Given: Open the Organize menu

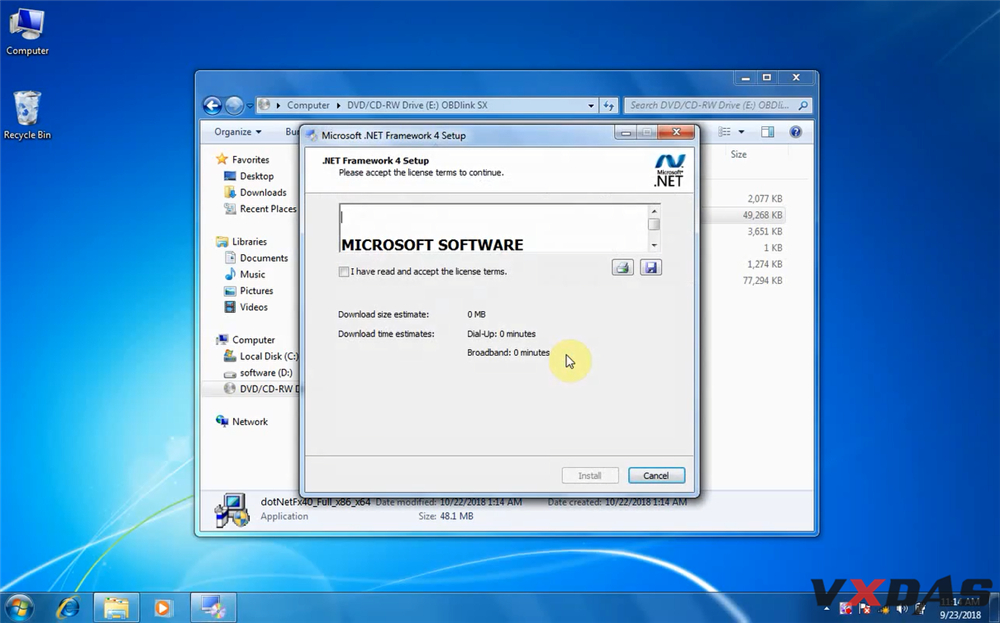Looking at the screenshot, I should (x=237, y=132).
